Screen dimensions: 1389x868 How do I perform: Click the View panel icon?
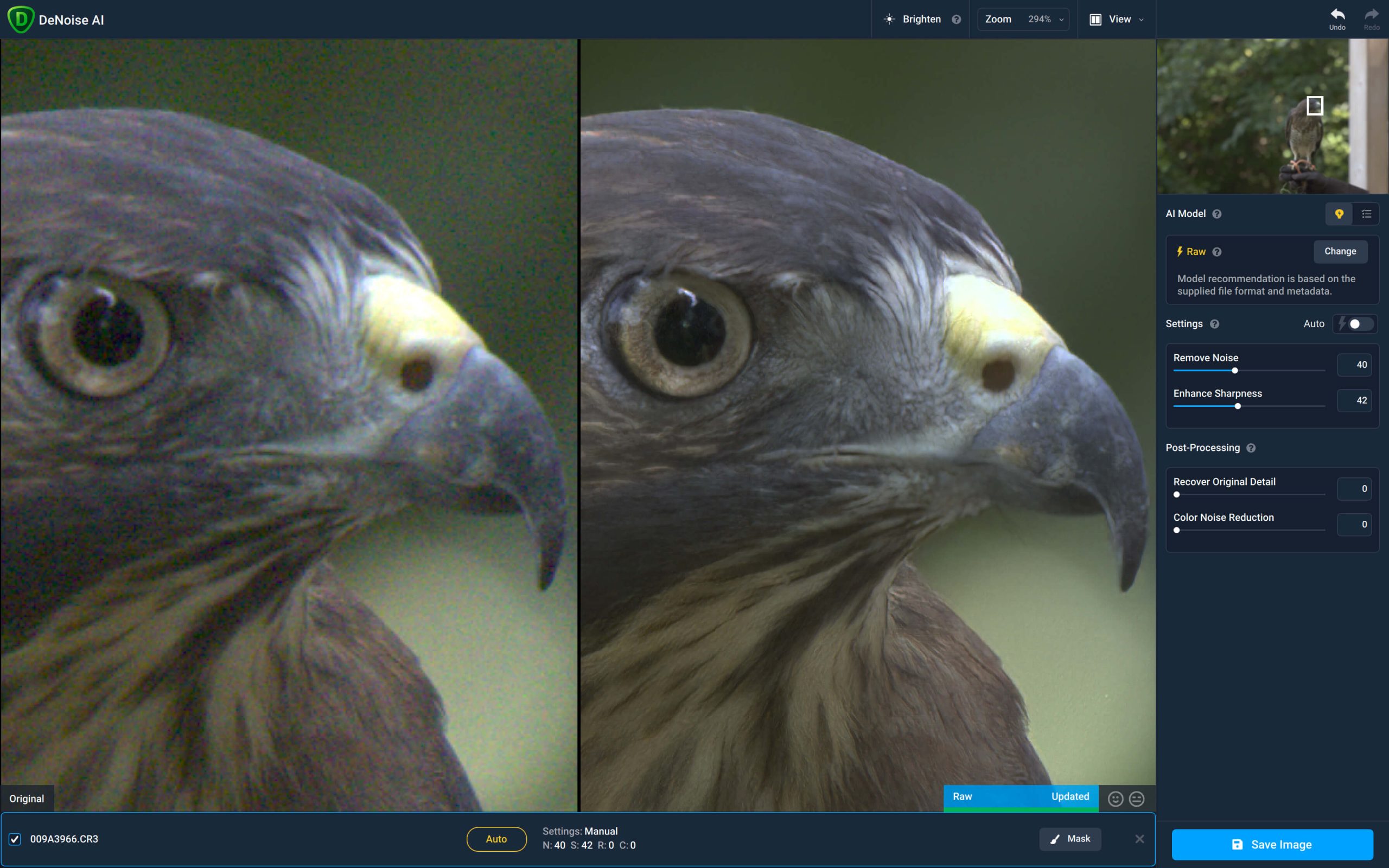1095,19
